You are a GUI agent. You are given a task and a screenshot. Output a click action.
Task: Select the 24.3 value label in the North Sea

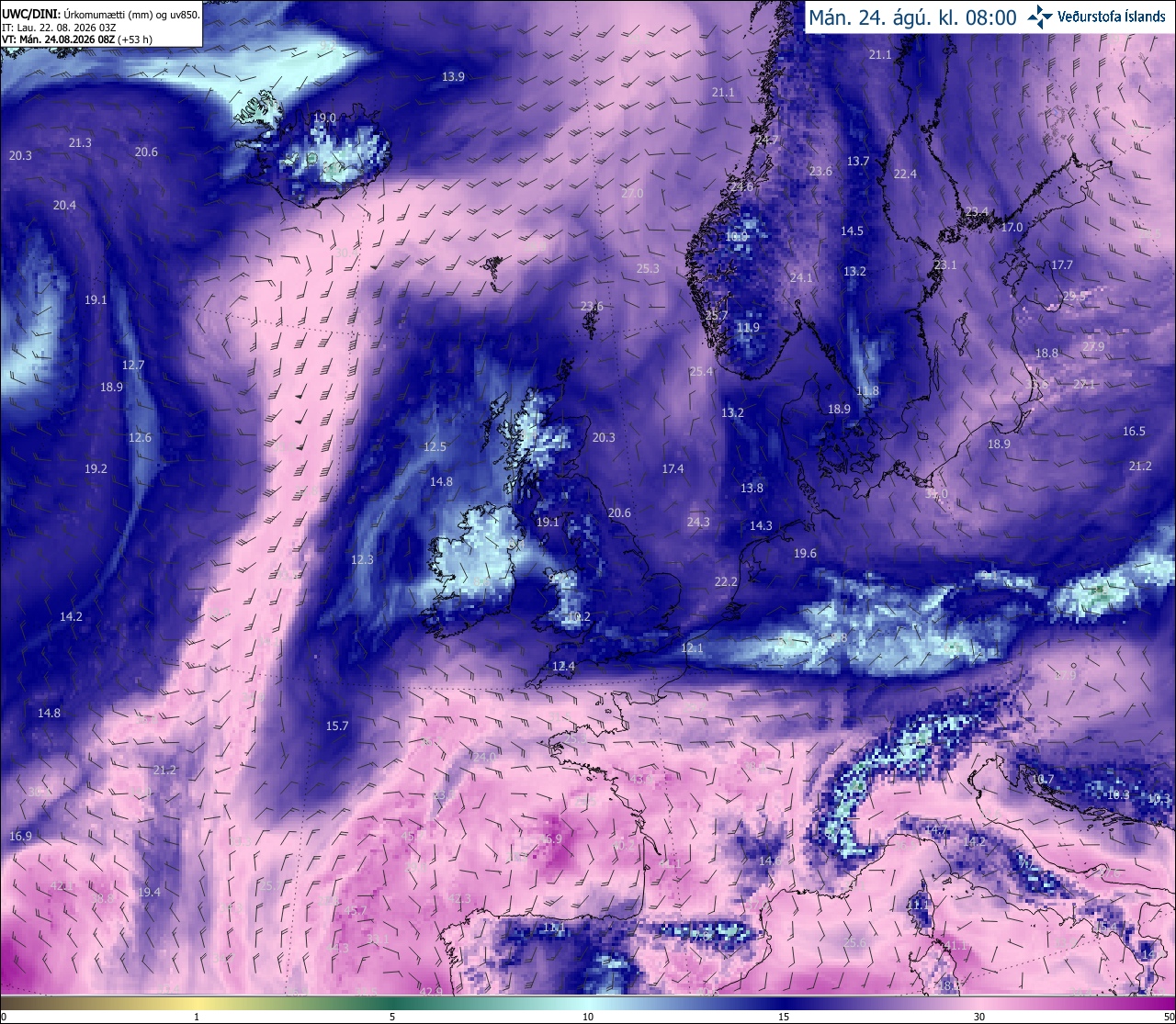click(698, 523)
